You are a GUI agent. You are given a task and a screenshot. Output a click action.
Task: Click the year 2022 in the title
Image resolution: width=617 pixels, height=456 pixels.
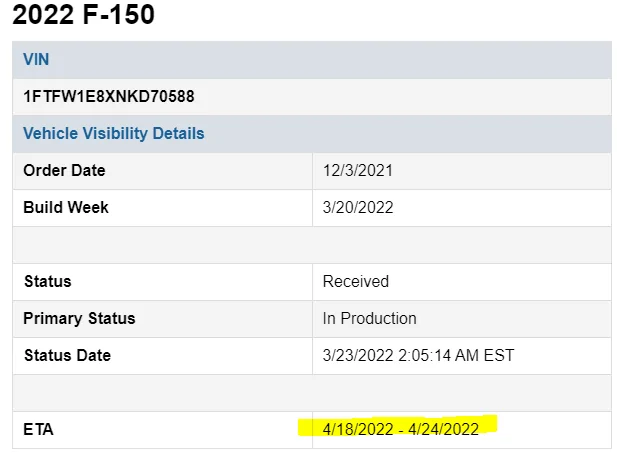pos(41,15)
